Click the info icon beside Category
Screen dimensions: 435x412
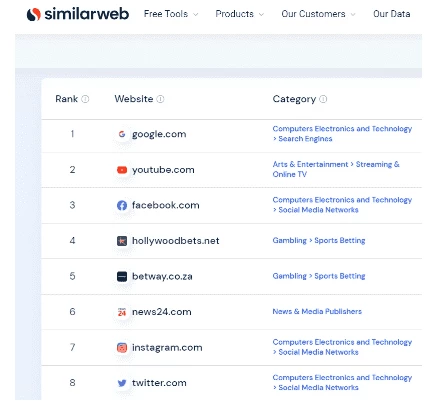pos(323,99)
